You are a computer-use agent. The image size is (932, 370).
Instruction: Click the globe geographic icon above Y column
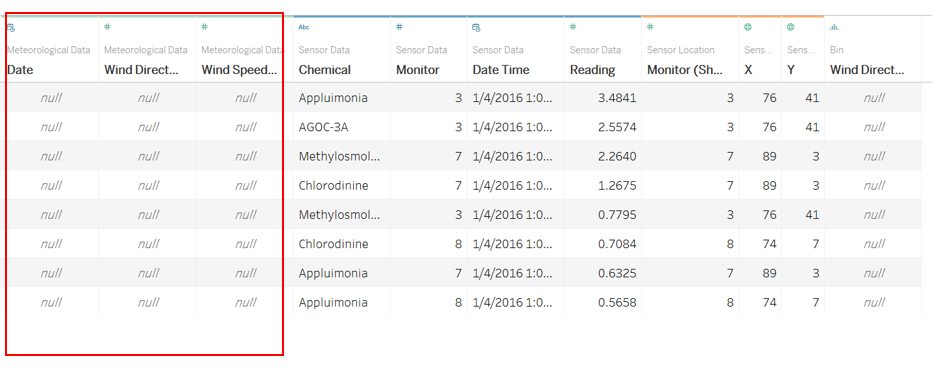click(791, 27)
